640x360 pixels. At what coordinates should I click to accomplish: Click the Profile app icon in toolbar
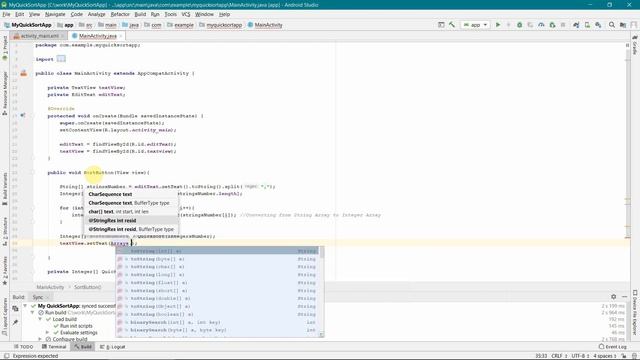coord(541,25)
